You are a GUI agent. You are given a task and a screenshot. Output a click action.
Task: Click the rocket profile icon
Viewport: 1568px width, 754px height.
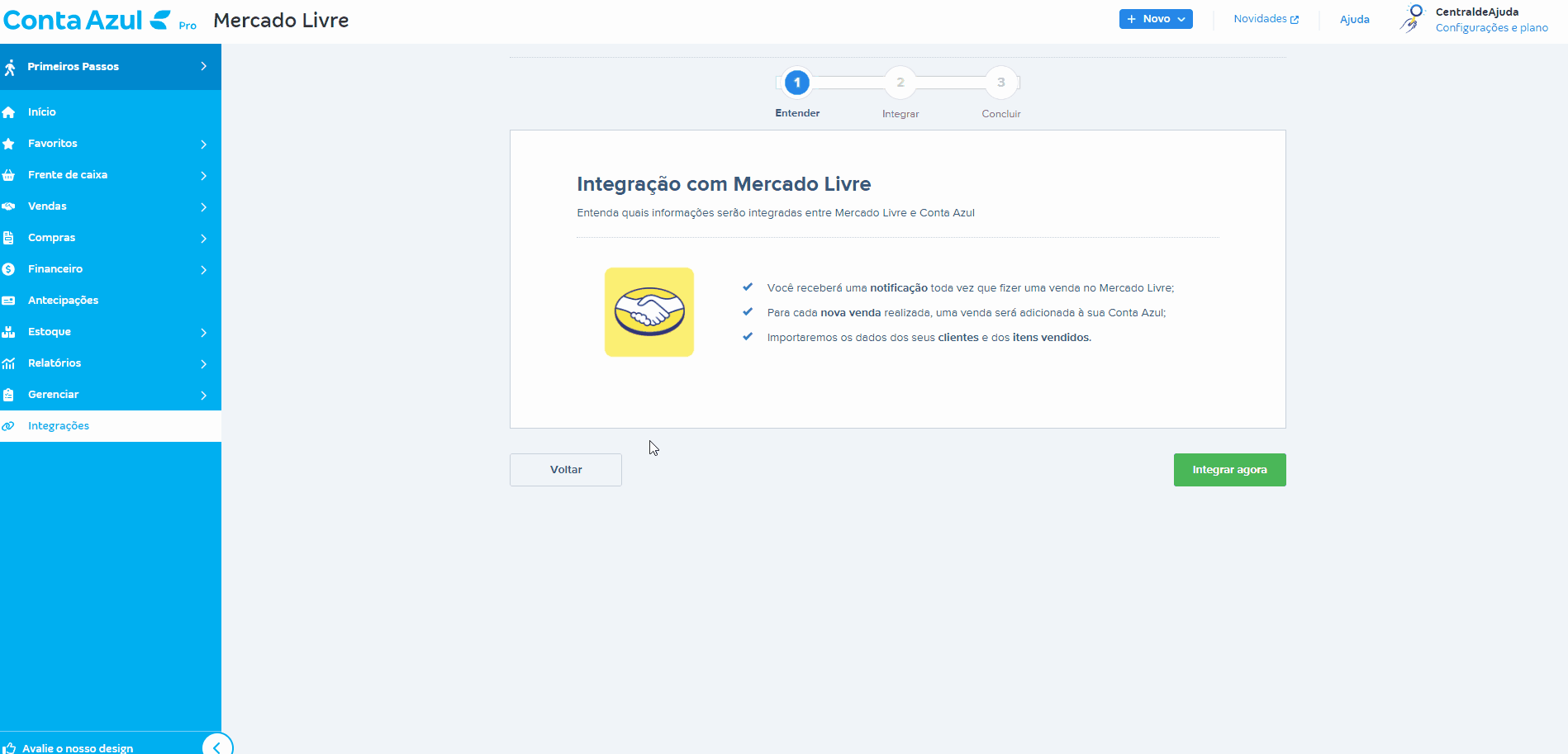1412,18
